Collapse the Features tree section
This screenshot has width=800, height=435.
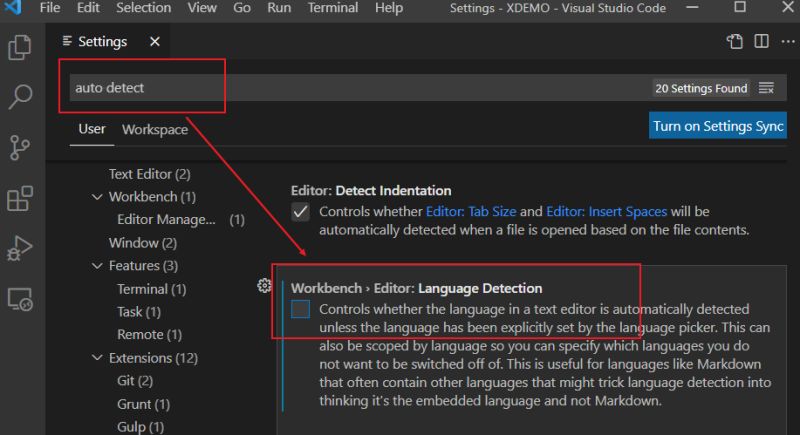[97, 266]
